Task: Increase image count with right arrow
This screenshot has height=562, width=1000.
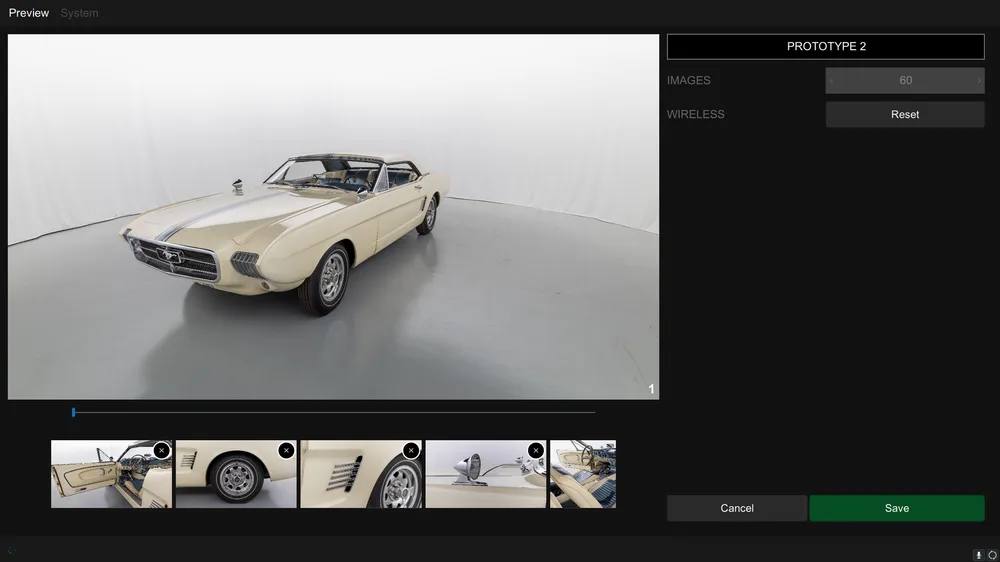Action: [x=979, y=81]
